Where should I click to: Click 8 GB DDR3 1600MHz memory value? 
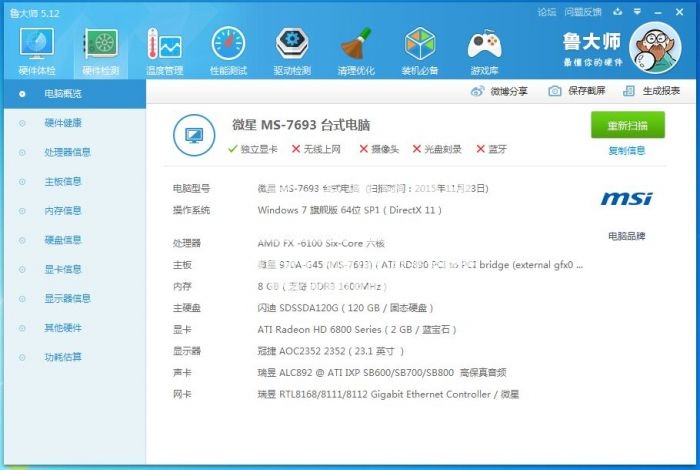(x=322, y=287)
